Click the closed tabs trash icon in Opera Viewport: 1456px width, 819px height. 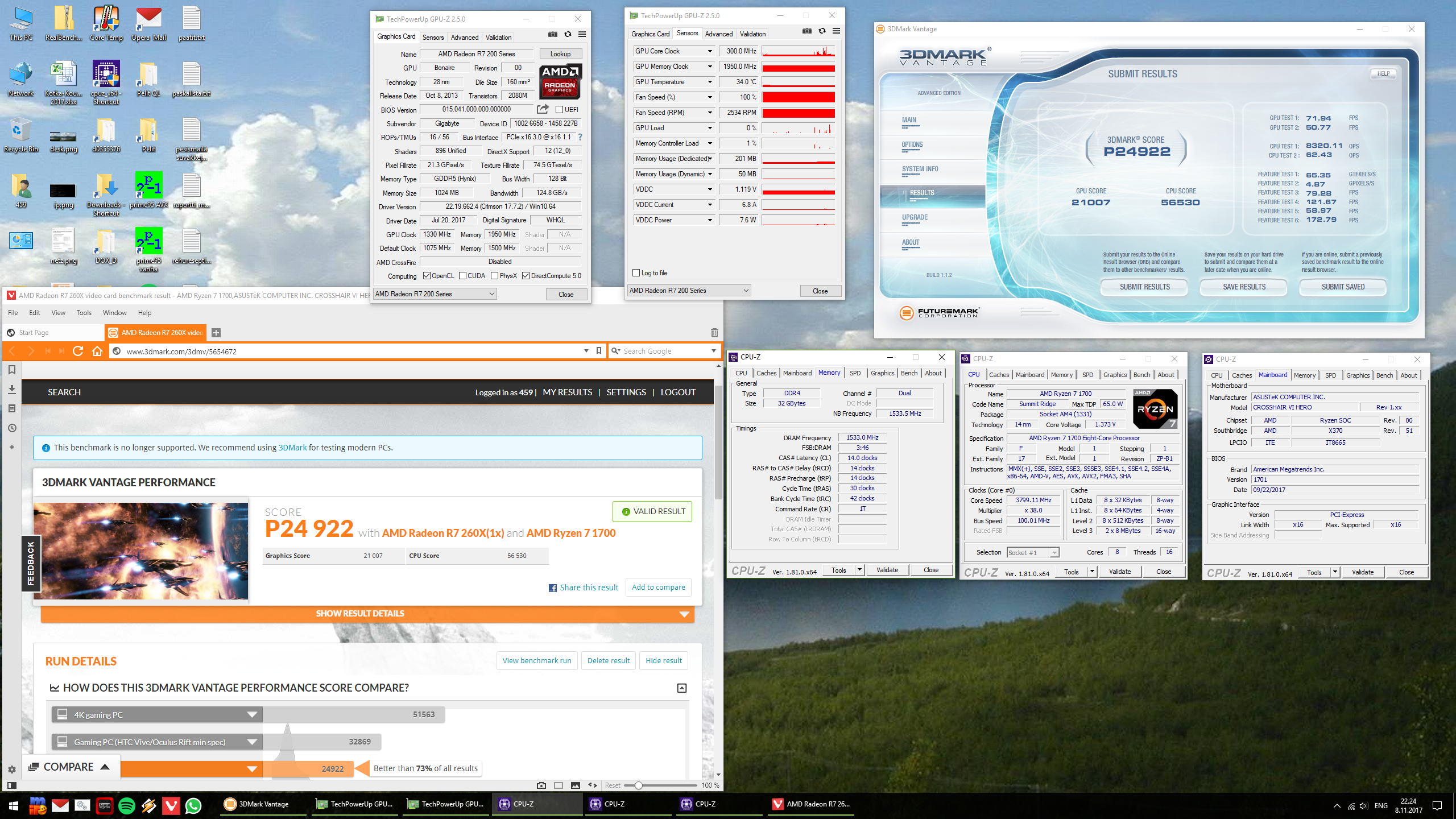tap(714, 333)
